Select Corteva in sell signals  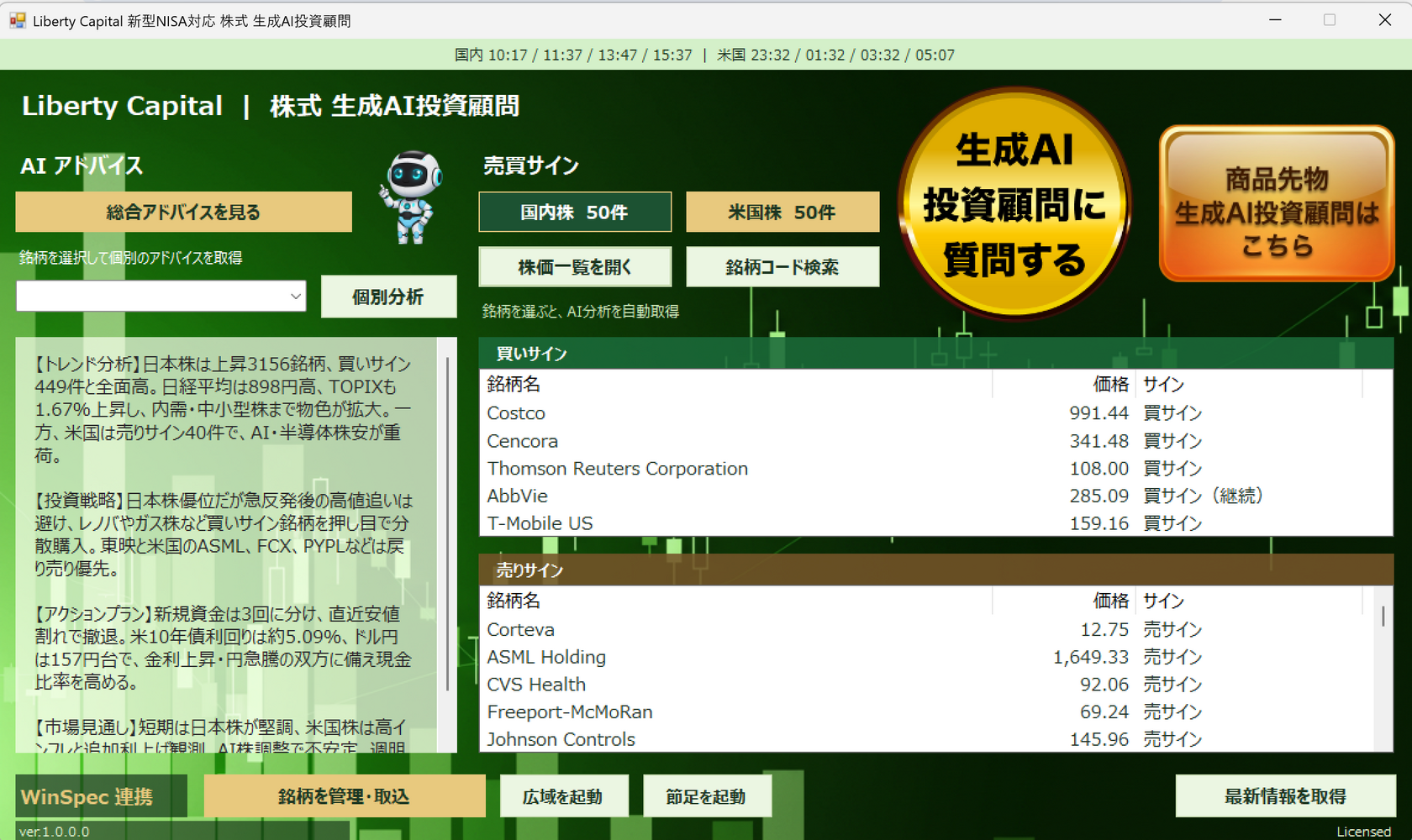pos(925,630)
